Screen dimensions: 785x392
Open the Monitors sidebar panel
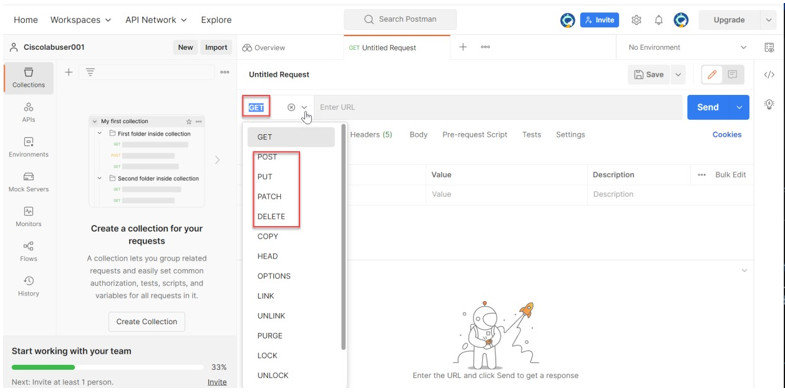[x=29, y=217]
